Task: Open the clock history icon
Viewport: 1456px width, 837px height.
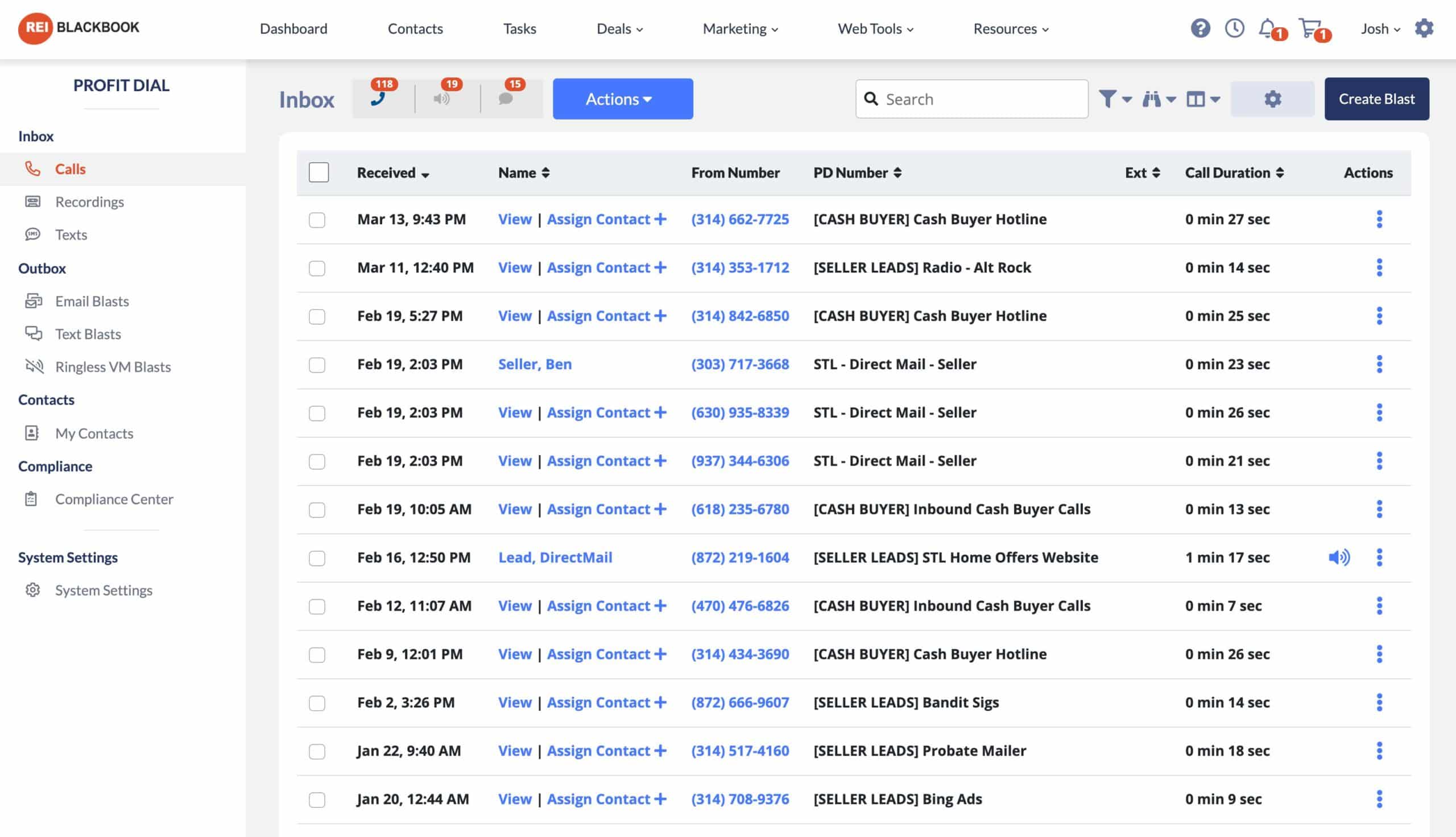Action: 1234,28
